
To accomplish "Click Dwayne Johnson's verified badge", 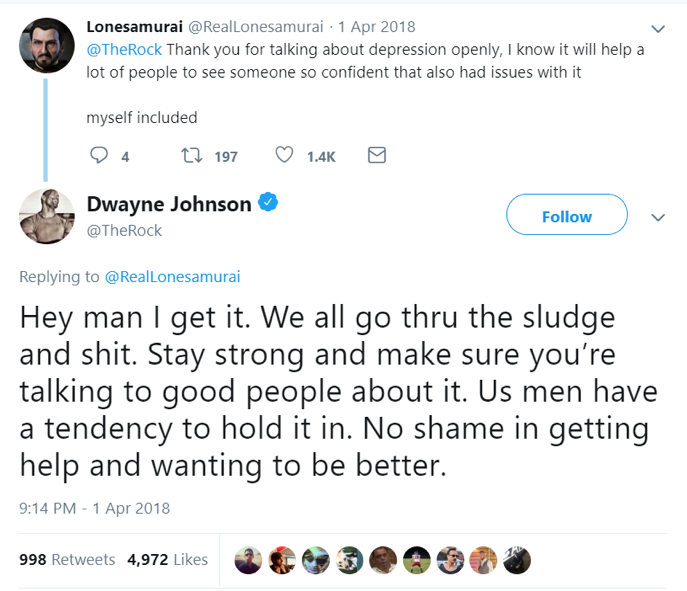I will click(268, 204).
